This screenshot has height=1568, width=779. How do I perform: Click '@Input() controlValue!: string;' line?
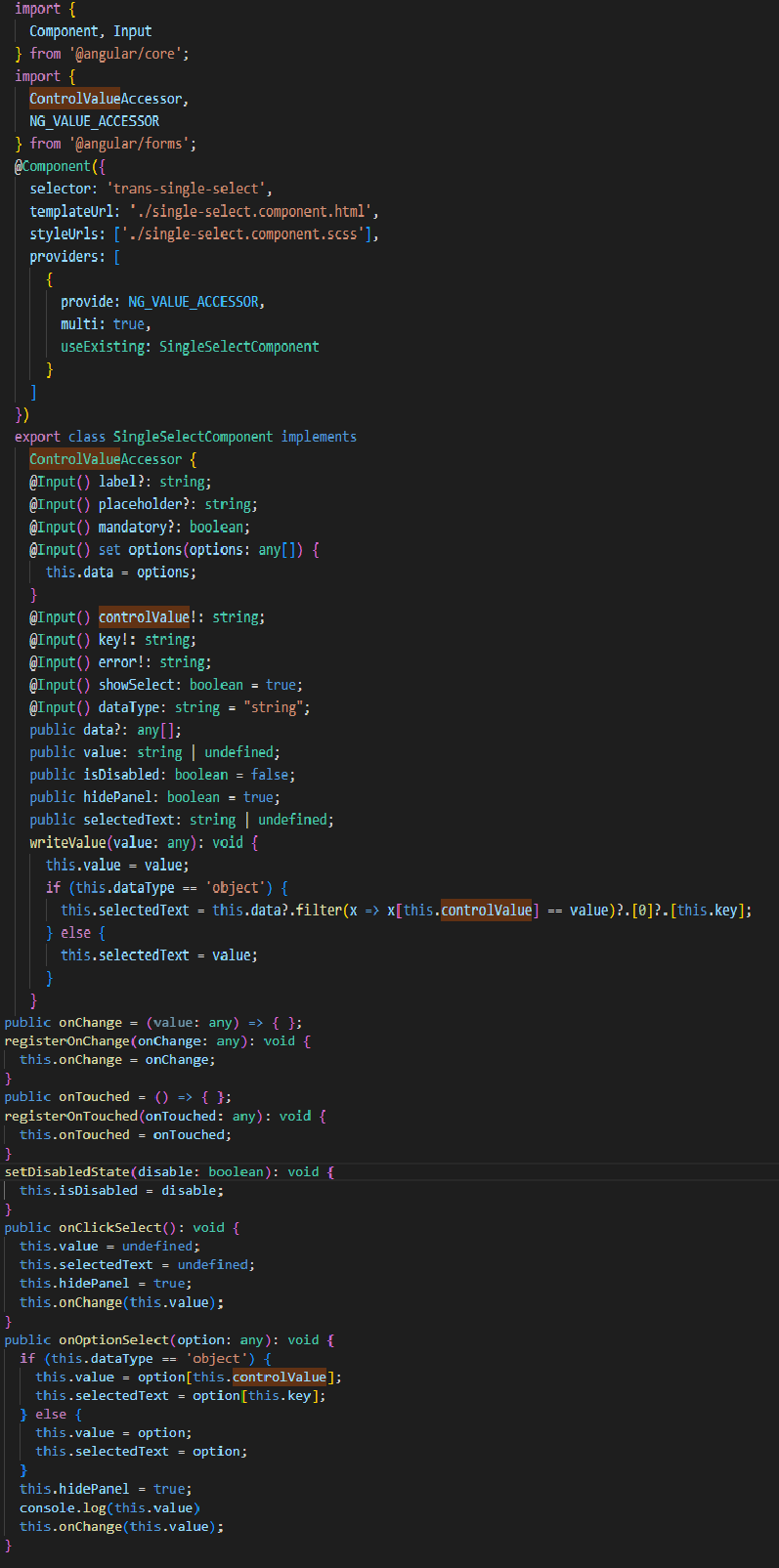[x=147, y=616]
